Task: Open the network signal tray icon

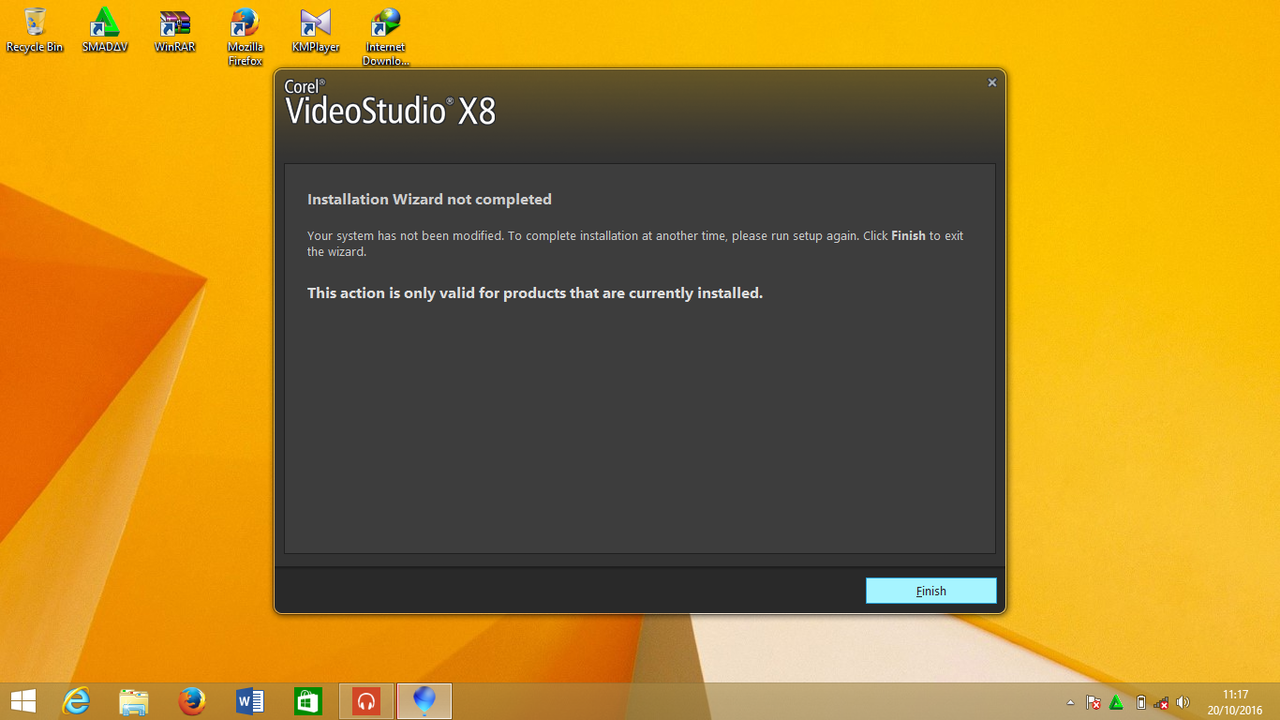Action: point(1161,703)
